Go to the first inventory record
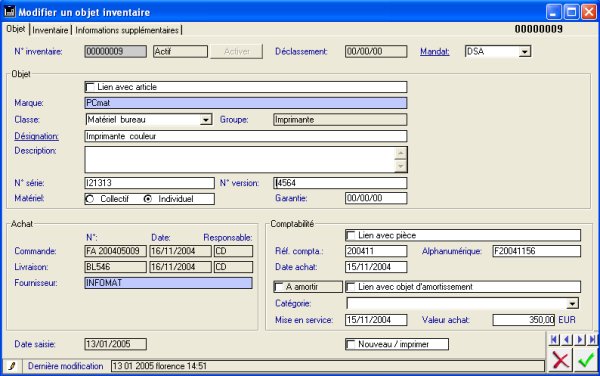 click(x=554, y=339)
